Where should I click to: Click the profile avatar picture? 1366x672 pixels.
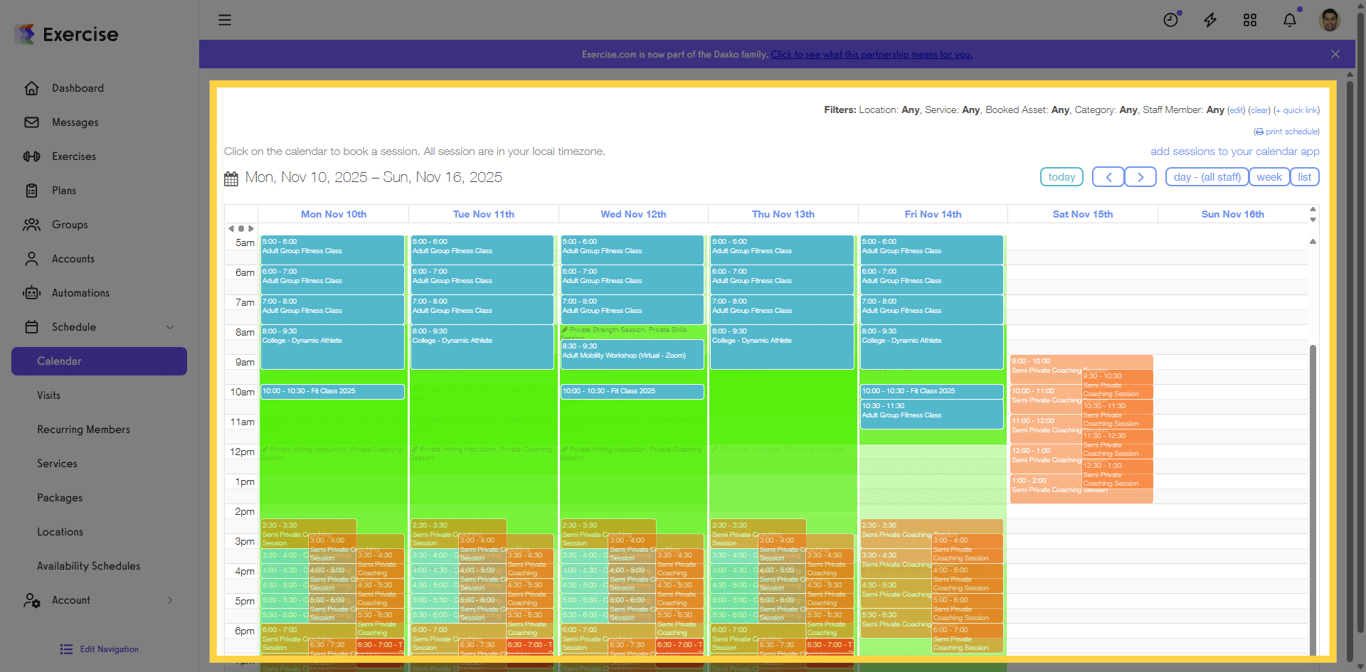(x=1329, y=19)
